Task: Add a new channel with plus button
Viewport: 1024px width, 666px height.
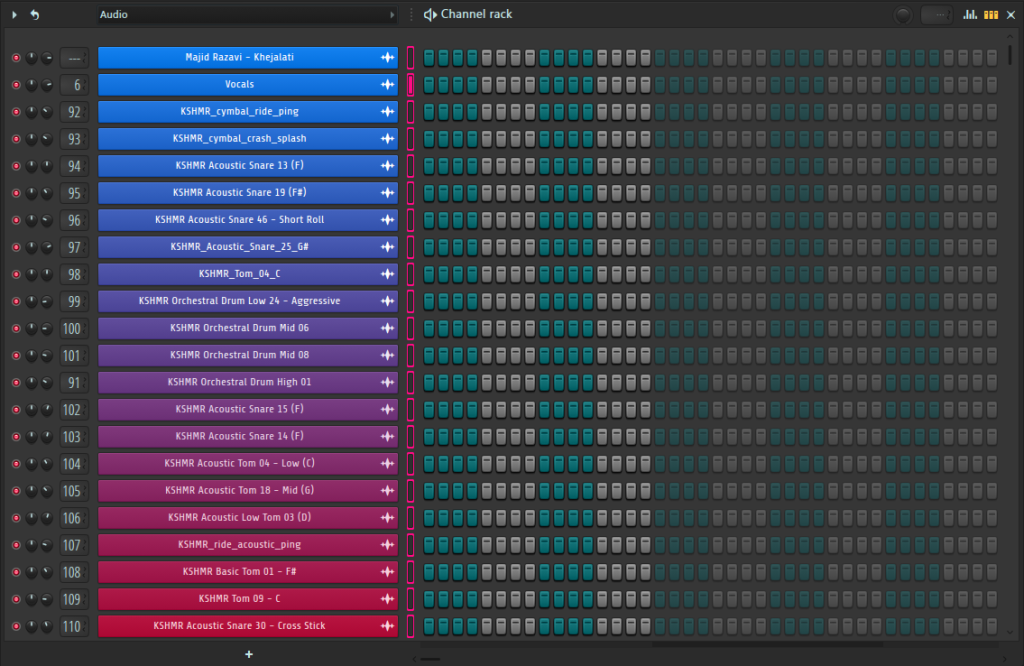Action: click(x=249, y=654)
